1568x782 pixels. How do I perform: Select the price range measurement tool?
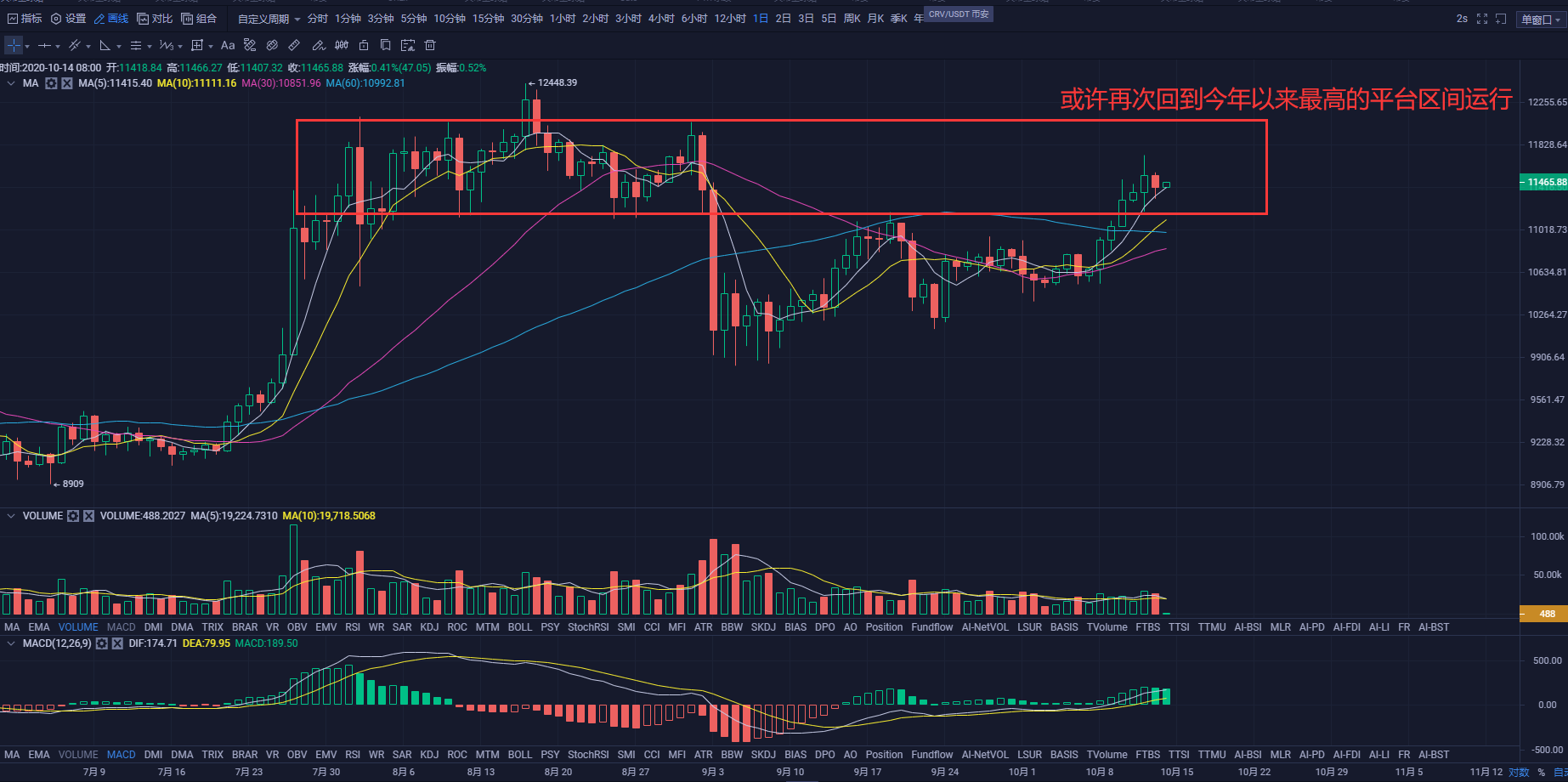pyautogui.click(x=250, y=45)
